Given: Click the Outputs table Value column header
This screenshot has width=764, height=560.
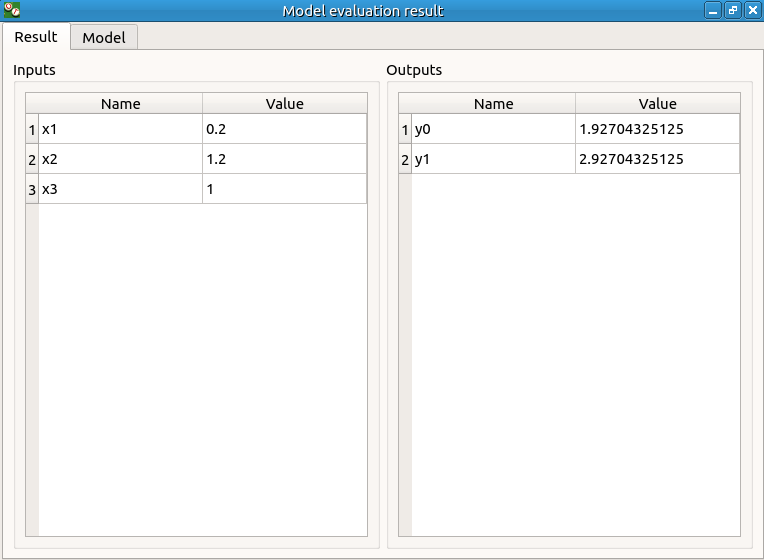Looking at the screenshot, I should click(657, 104).
